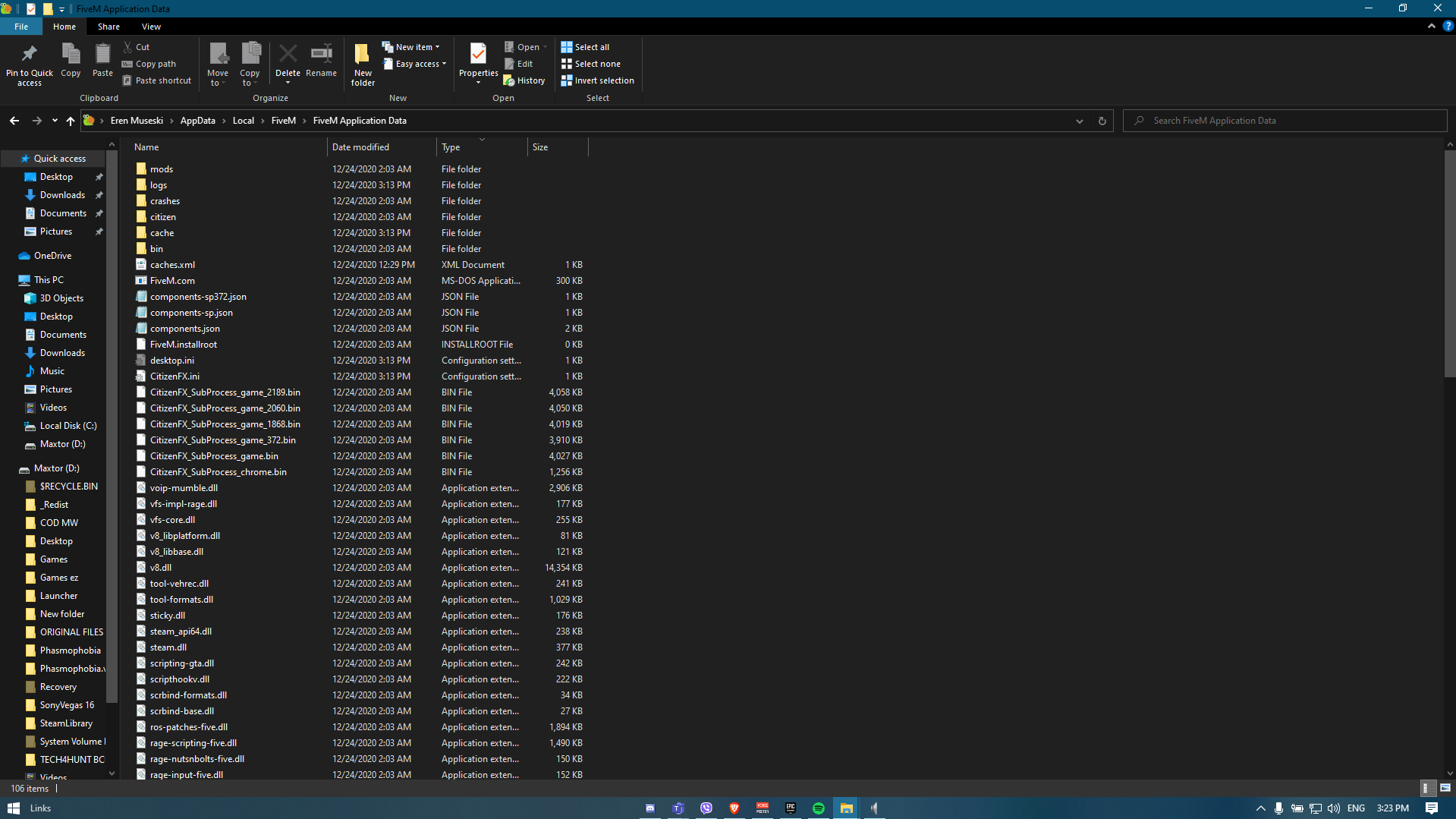Screen dimensions: 1456x819
Task: Select the cache folder
Action: 162,233
